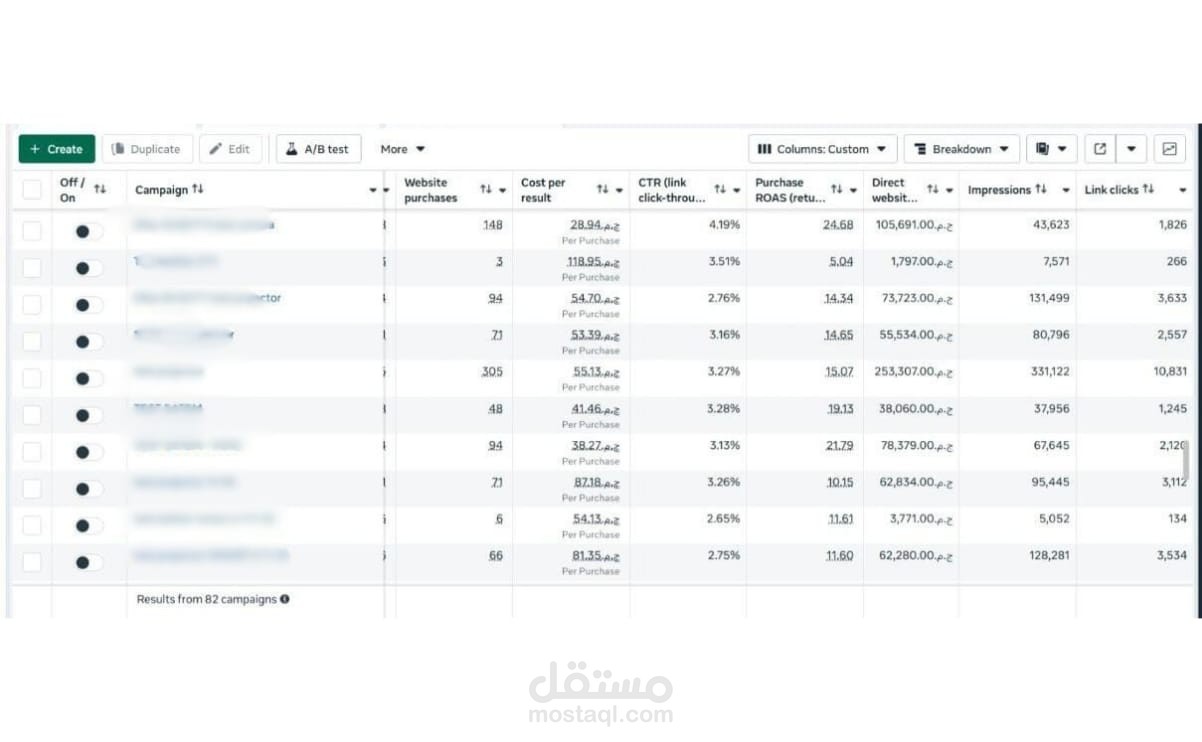Click Results from 82 campaigns text

[207, 599]
